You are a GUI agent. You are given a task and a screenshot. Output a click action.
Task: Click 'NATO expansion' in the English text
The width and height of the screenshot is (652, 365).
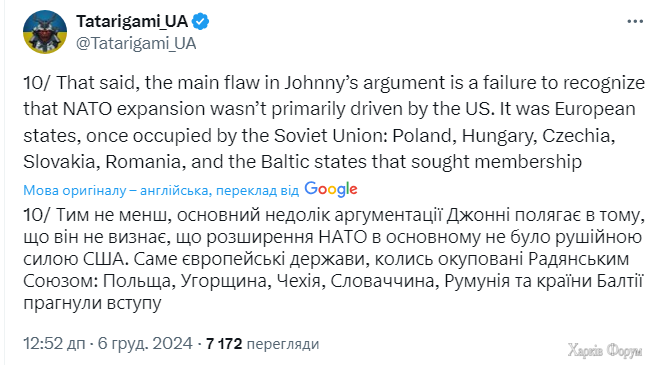[134, 109]
